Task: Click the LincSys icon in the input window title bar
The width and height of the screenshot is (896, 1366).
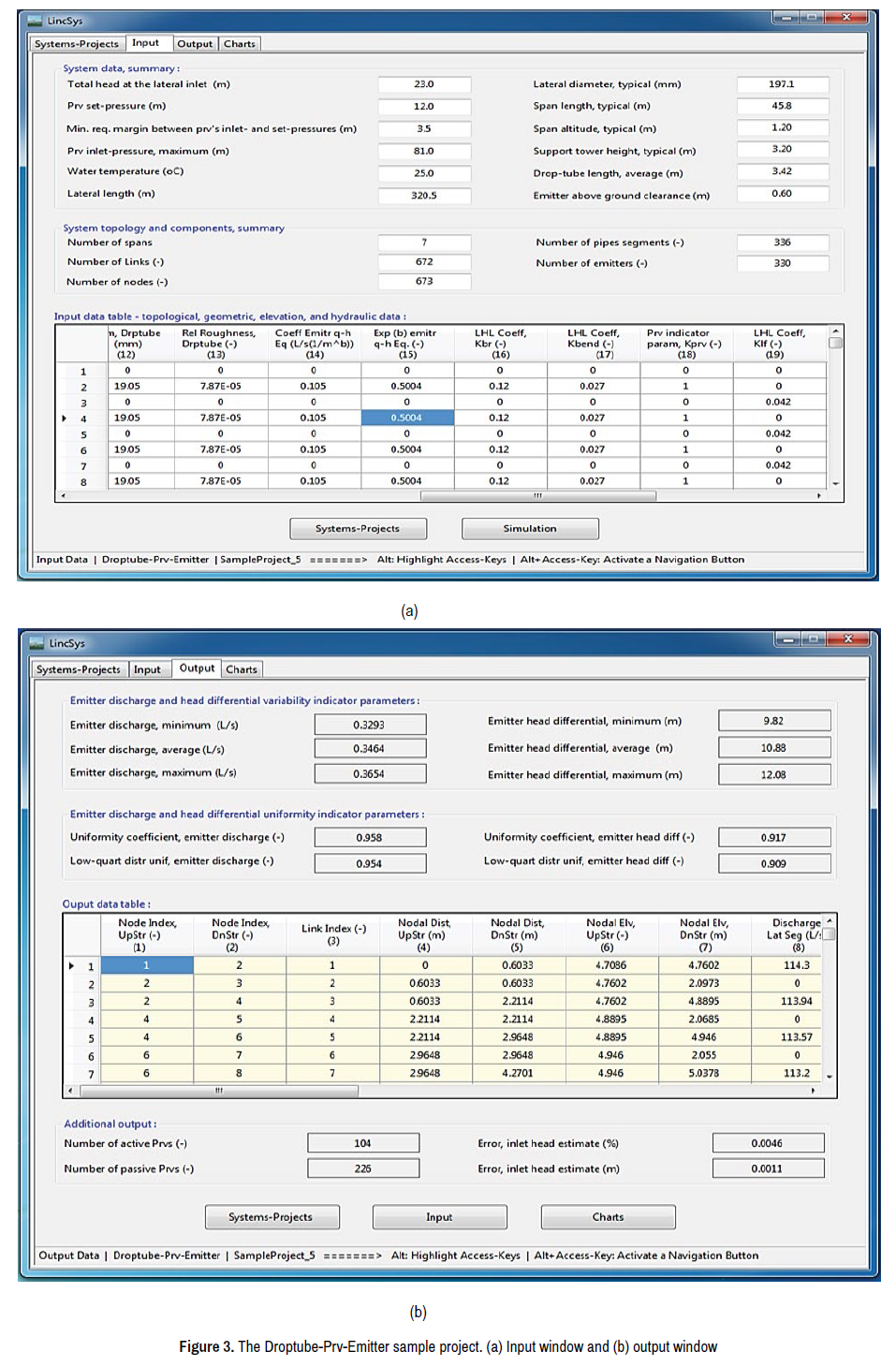Action: tap(36, 21)
